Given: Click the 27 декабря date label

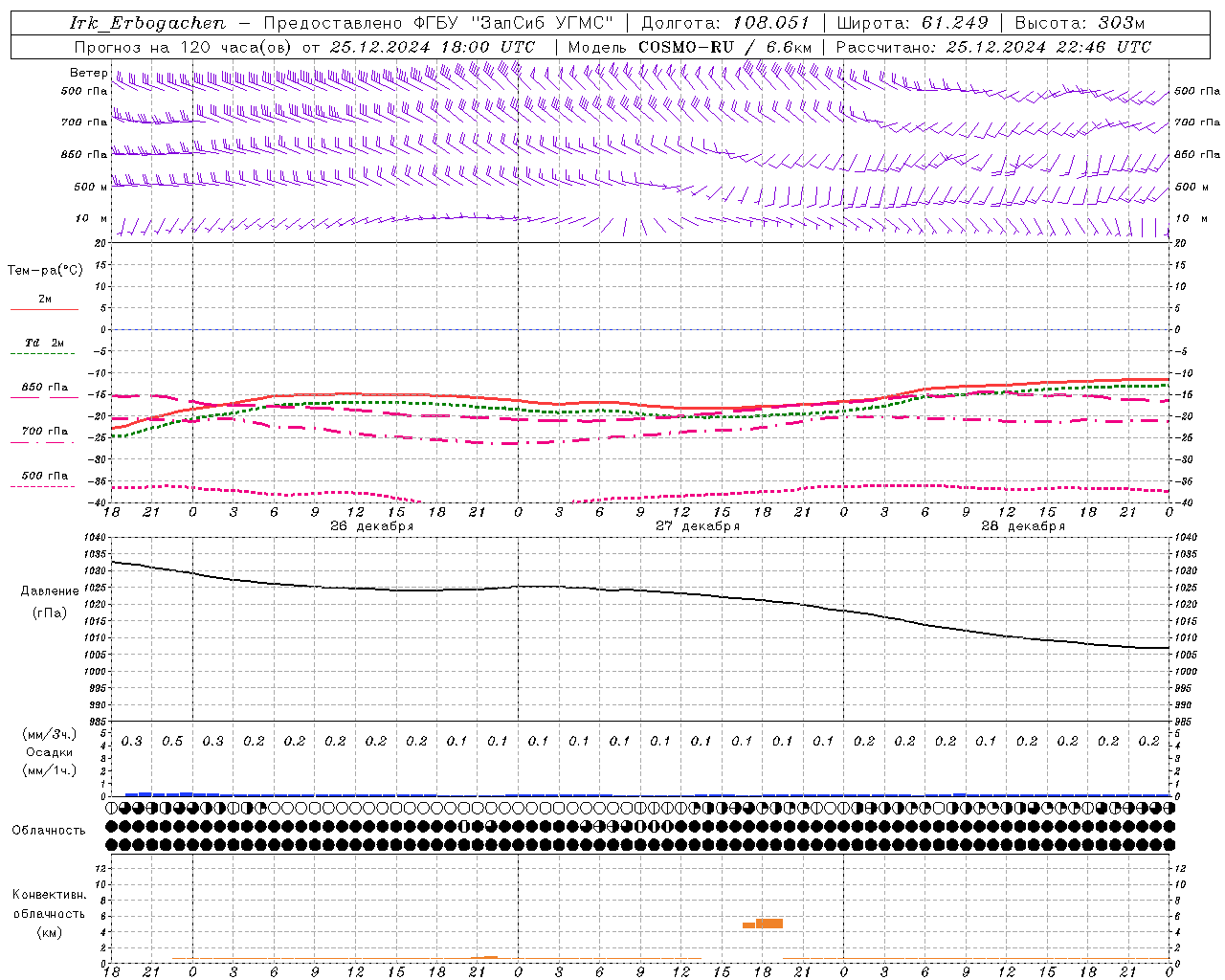Looking at the screenshot, I should 698,526.
